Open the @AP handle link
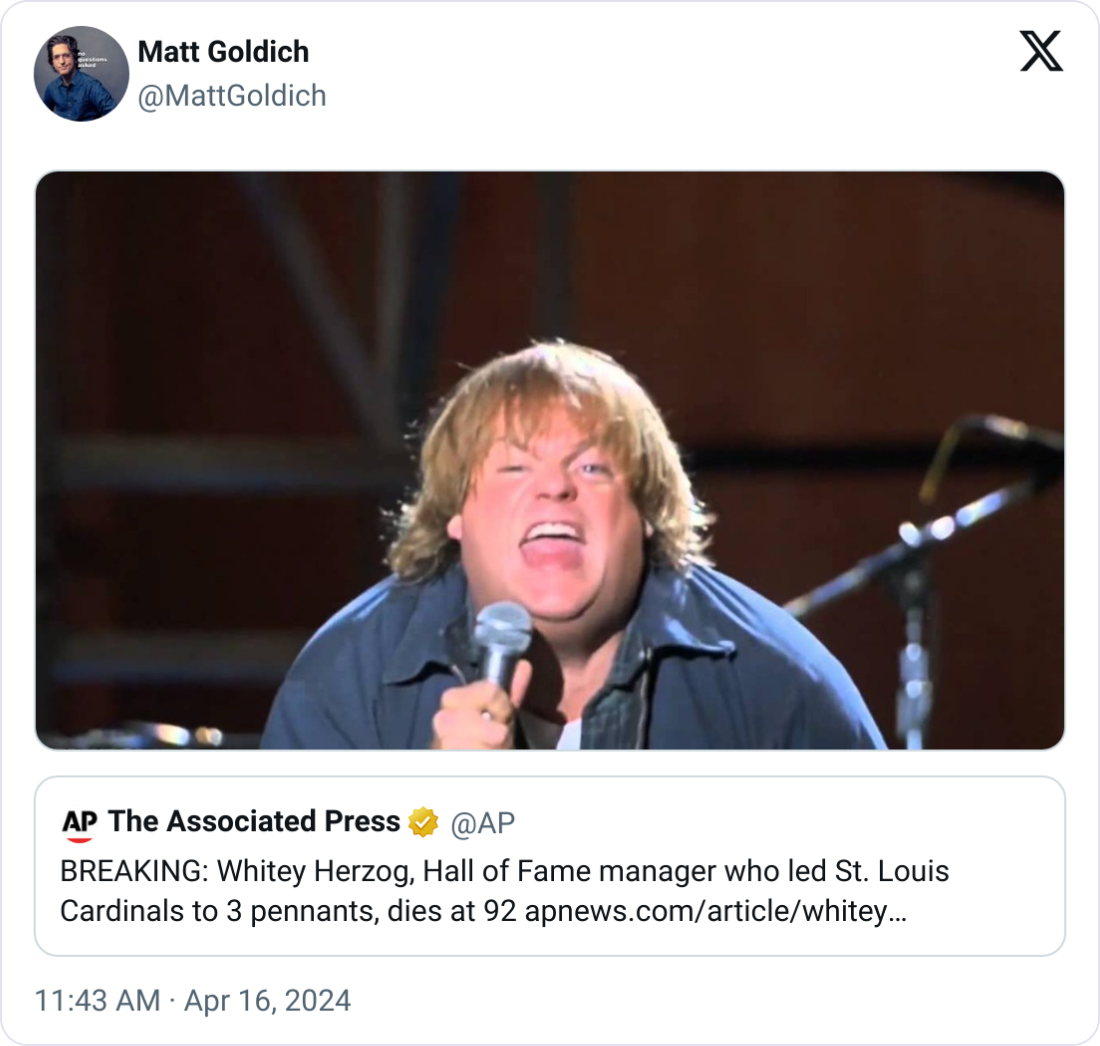Image resolution: width=1100 pixels, height=1046 pixels. pos(485,822)
